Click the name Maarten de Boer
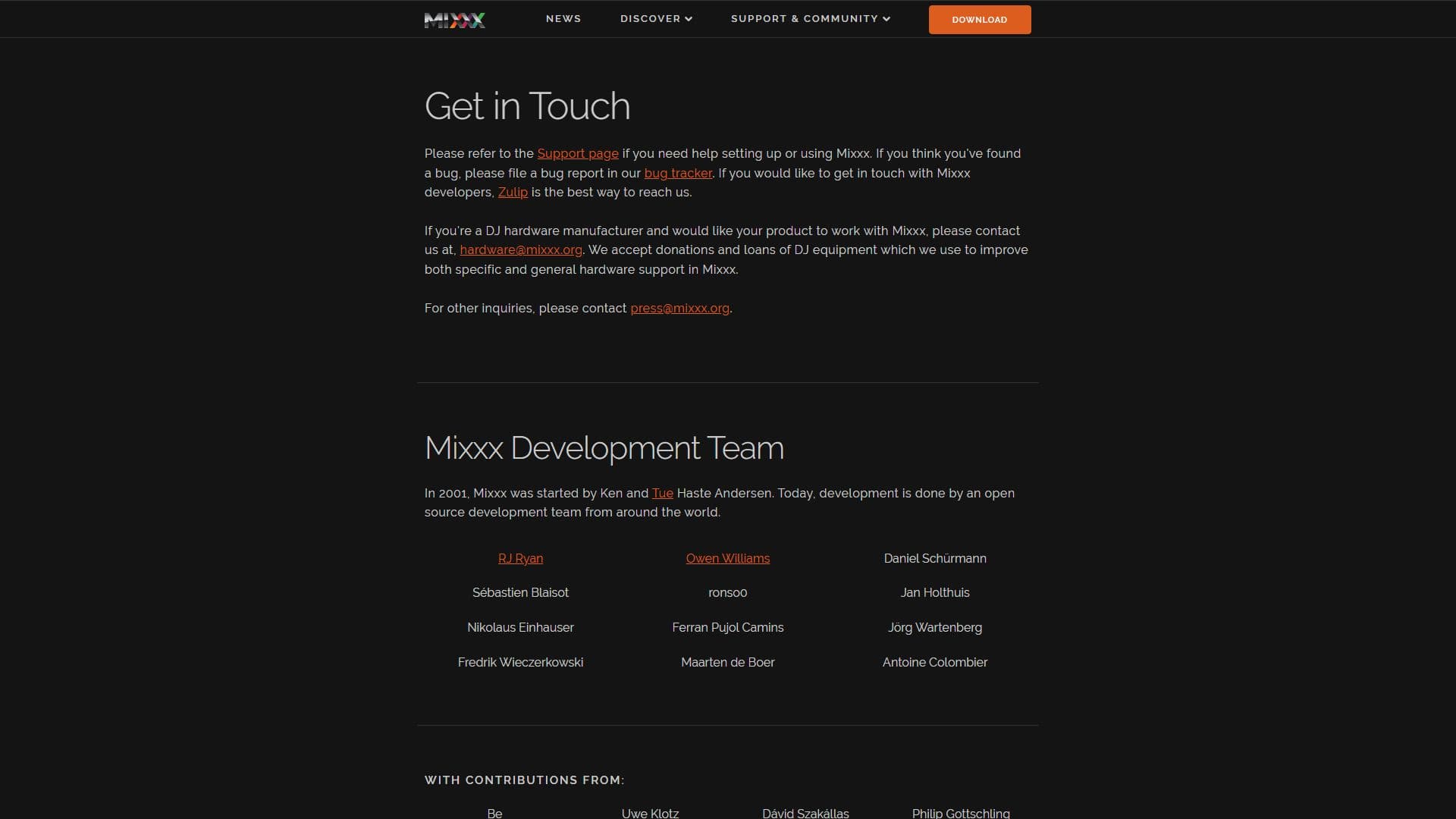1456x819 pixels. coord(728,663)
